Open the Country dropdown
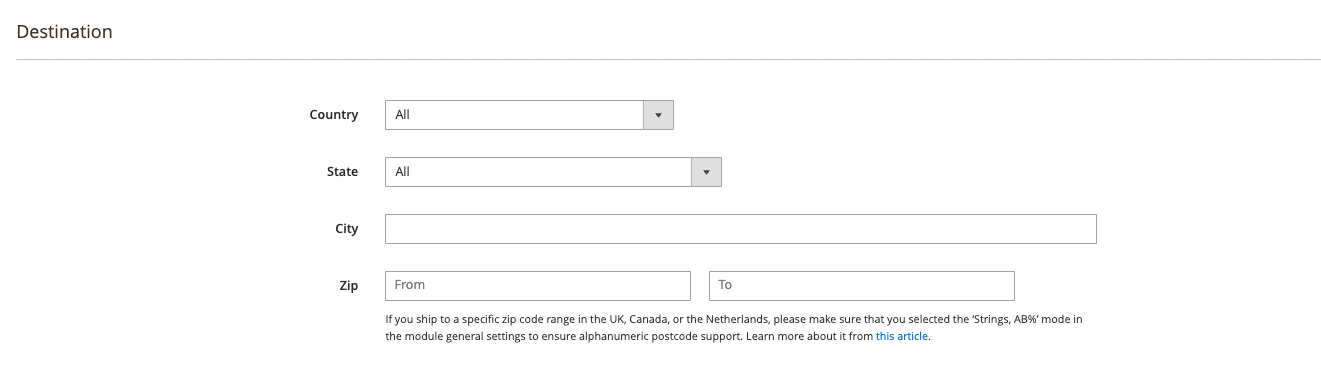1321x369 pixels. (x=529, y=115)
